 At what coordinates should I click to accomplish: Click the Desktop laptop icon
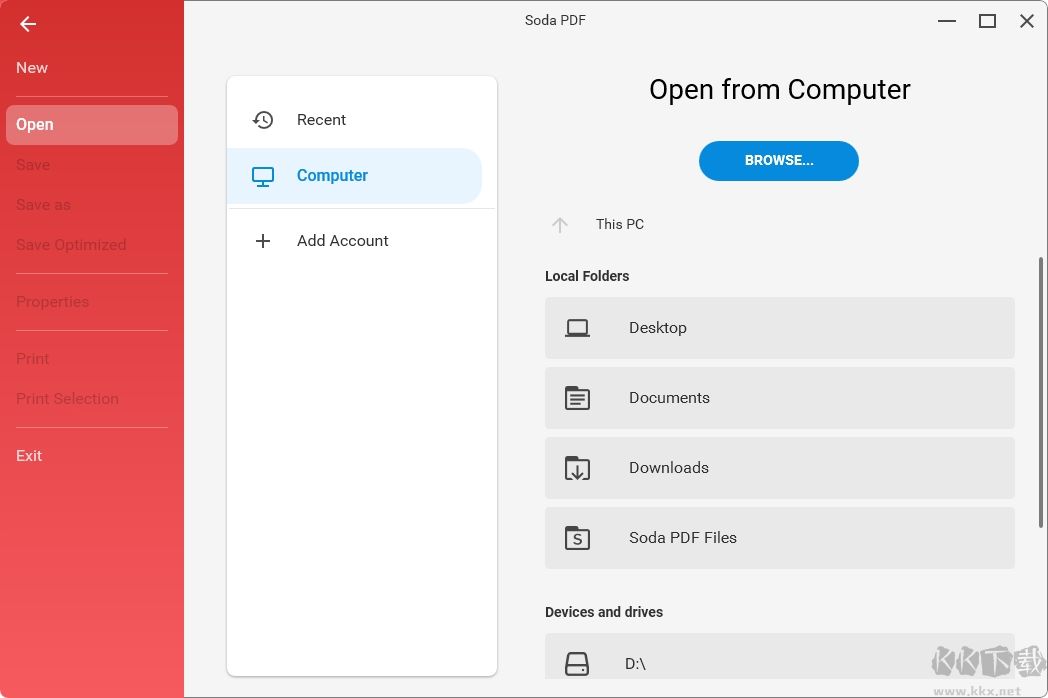coord(577,328)
